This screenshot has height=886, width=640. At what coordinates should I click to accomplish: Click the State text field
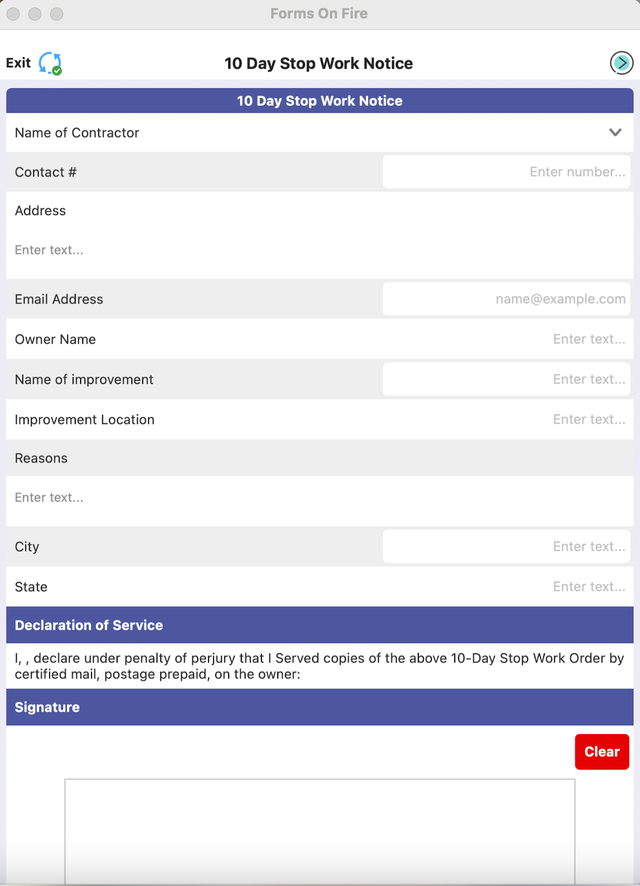[x=506, y=587]
